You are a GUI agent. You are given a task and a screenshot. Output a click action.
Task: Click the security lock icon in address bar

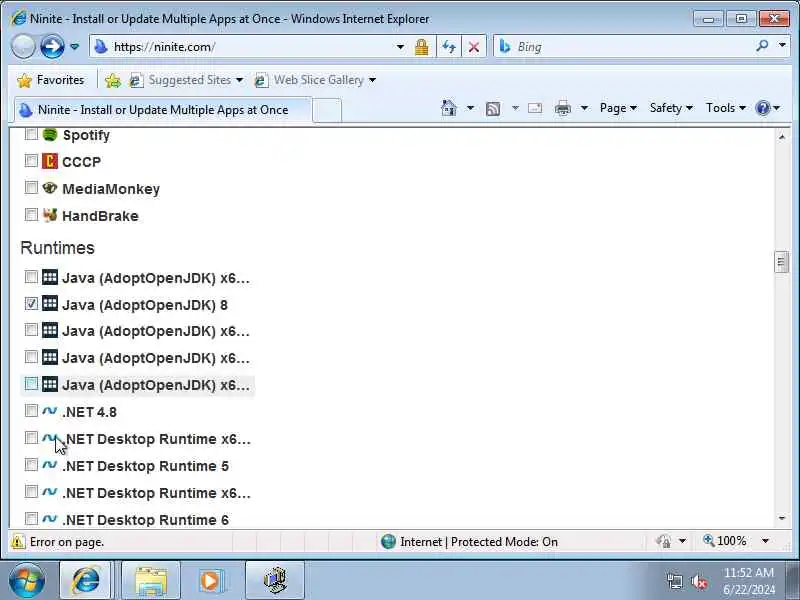pyautogui.click(x=421, y=47)
